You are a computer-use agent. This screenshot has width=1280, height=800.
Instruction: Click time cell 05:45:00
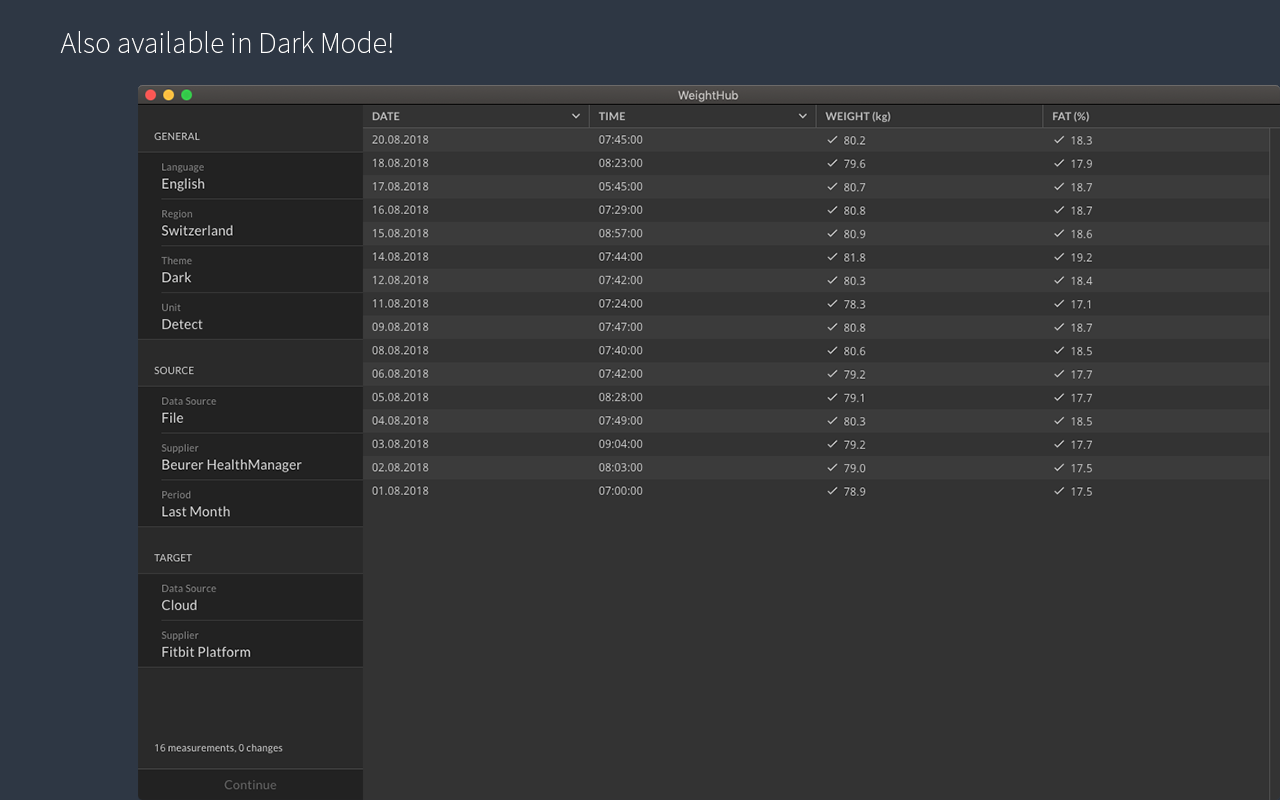[x=621, y=187]
